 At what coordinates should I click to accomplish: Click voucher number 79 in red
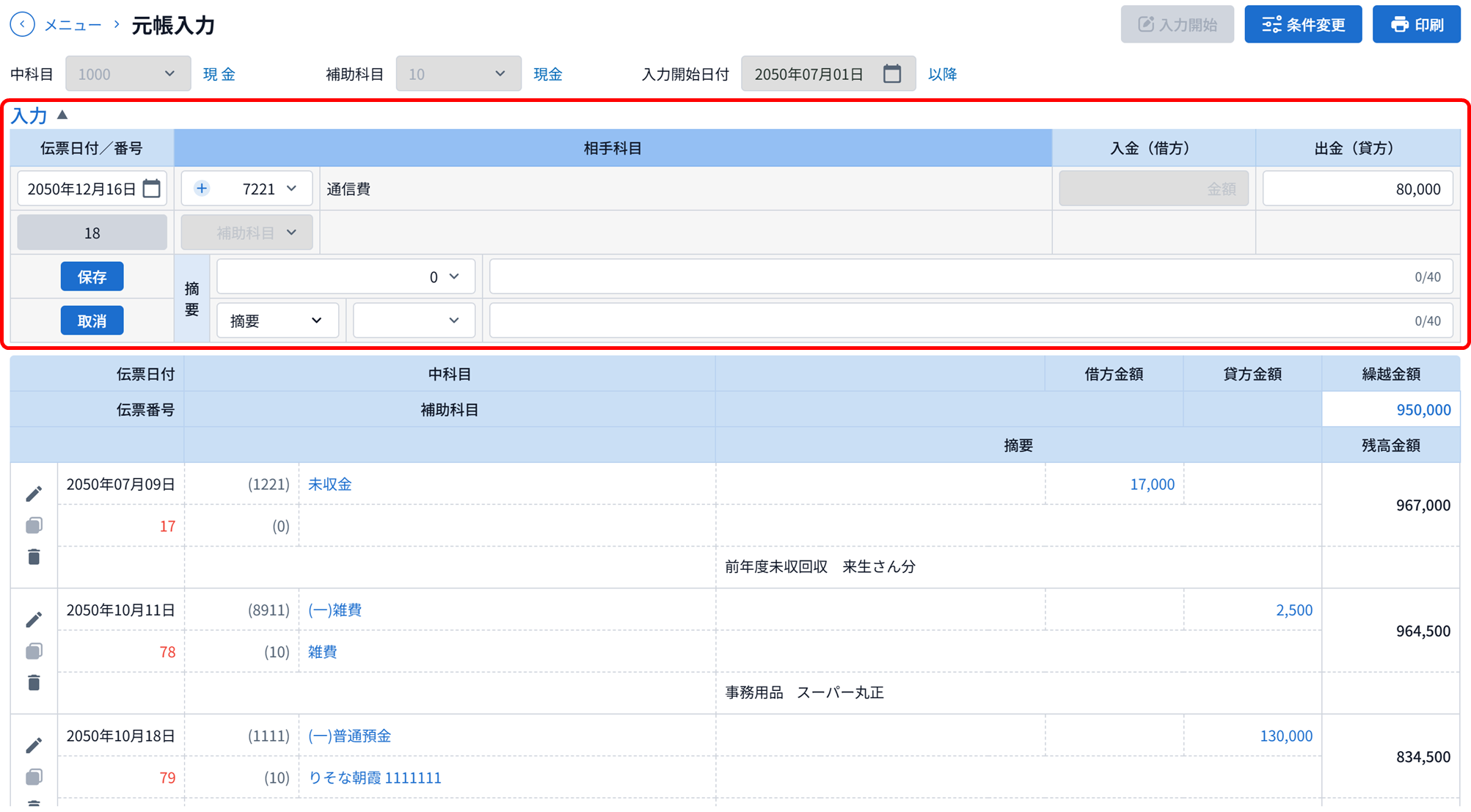(x=167, y=778)
